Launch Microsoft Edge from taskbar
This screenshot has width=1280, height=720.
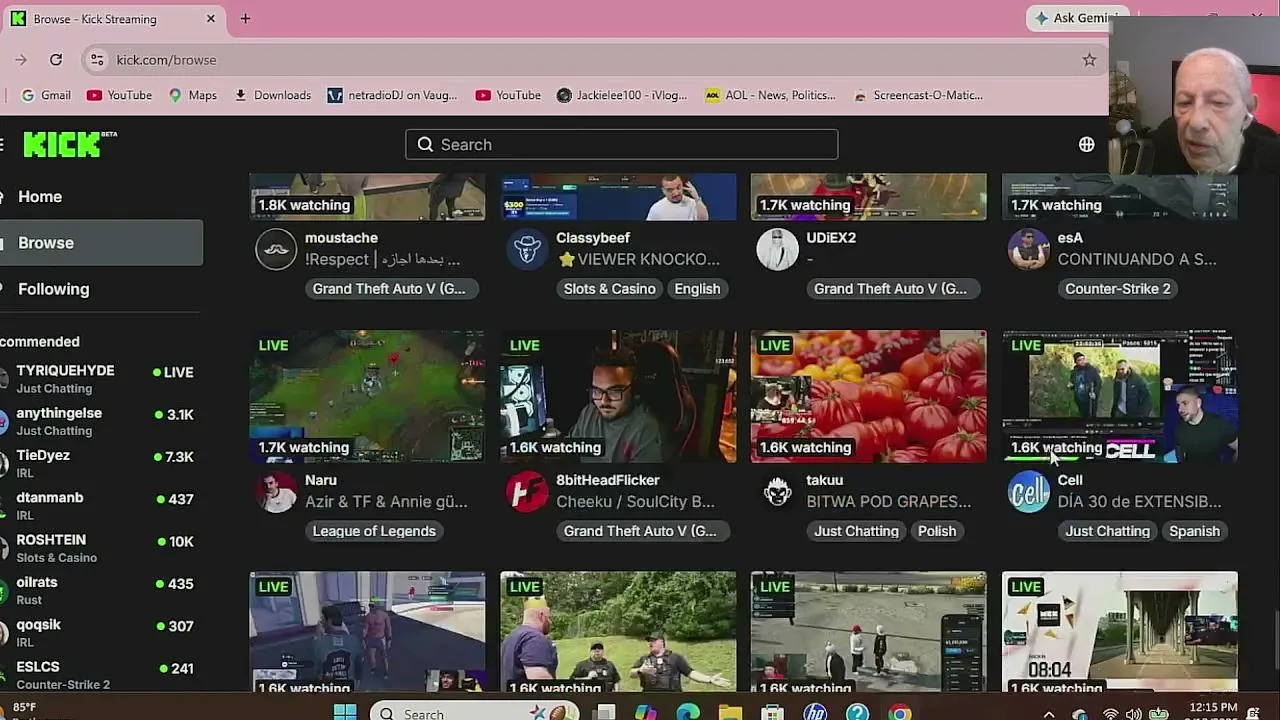pos(688,712)
